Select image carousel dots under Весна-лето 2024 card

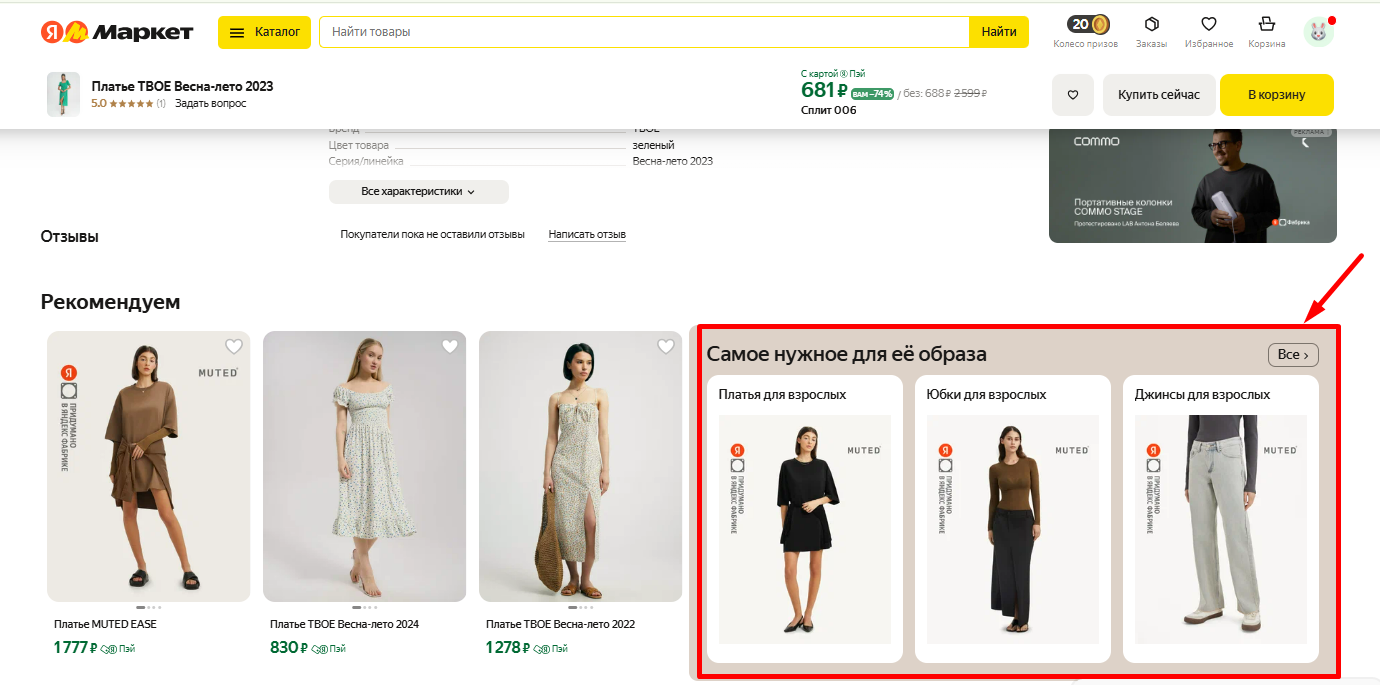pyautogui.click(x=365, y=607)
